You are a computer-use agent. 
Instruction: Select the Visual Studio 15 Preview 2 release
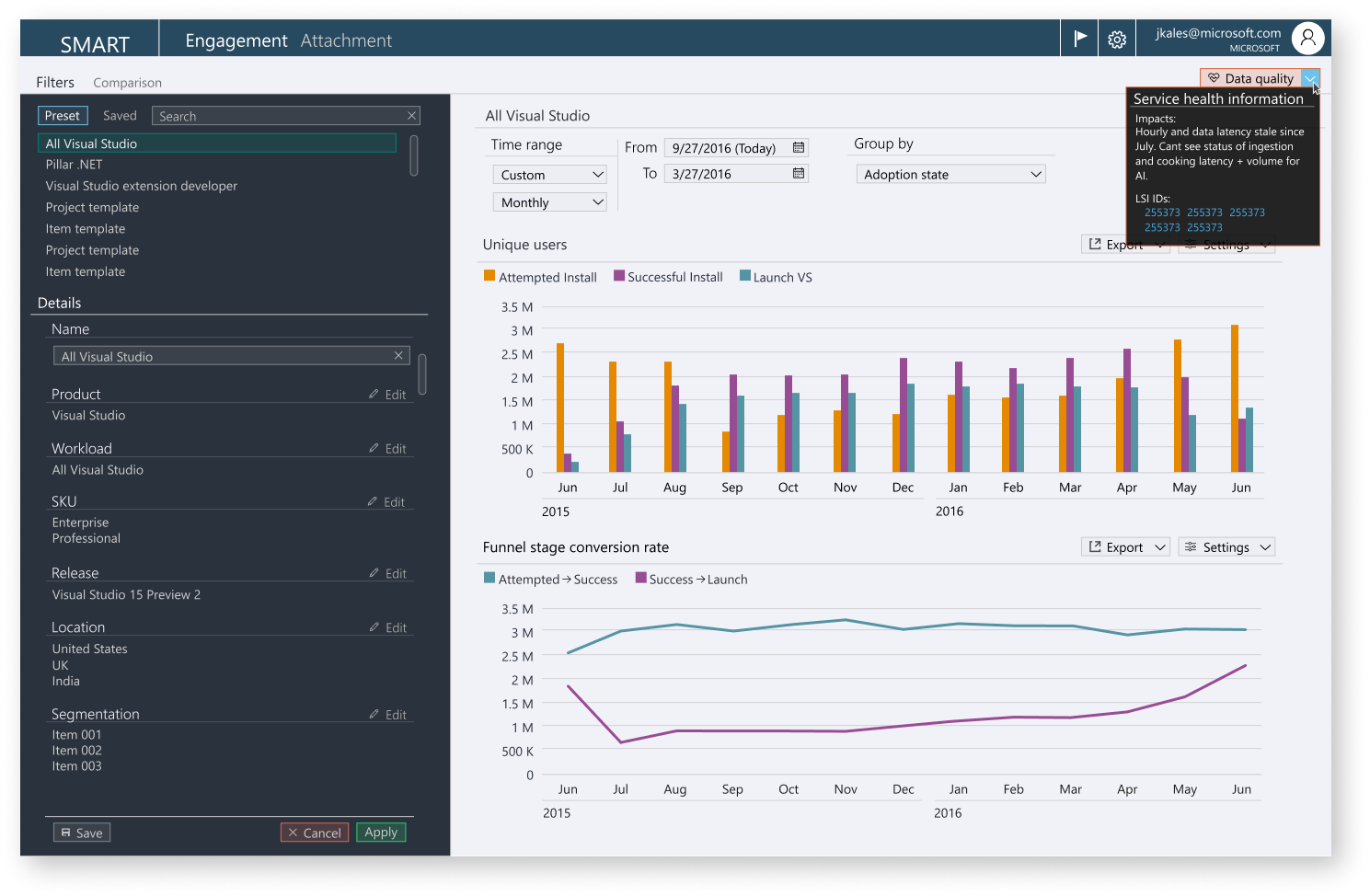(x=126, y=595)
